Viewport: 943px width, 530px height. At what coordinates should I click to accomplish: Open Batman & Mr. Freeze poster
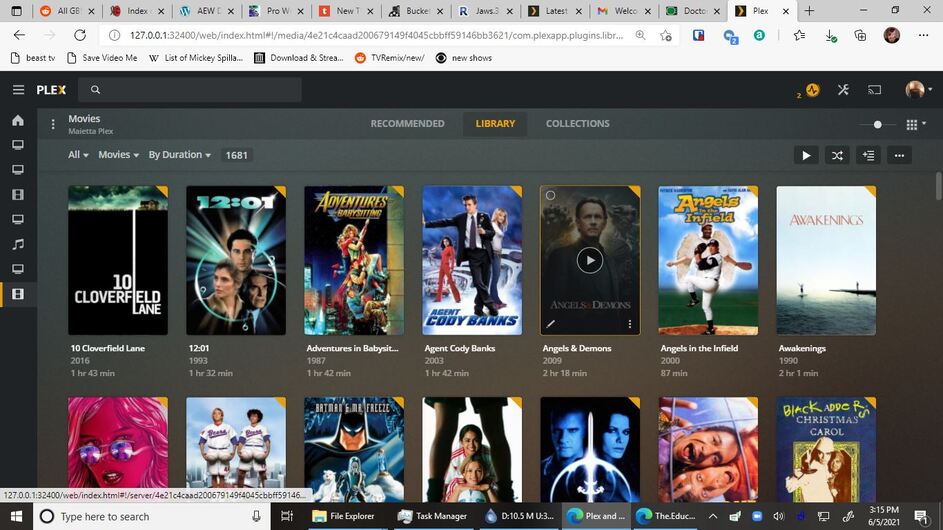[x=354, y=449]
